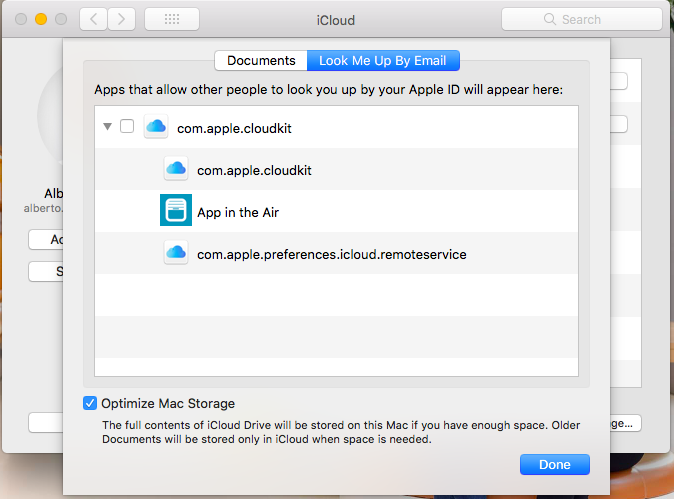This screenshot has height=499, width=674.
Task: Click the yellow minimize window button
Action: (41, 19)
